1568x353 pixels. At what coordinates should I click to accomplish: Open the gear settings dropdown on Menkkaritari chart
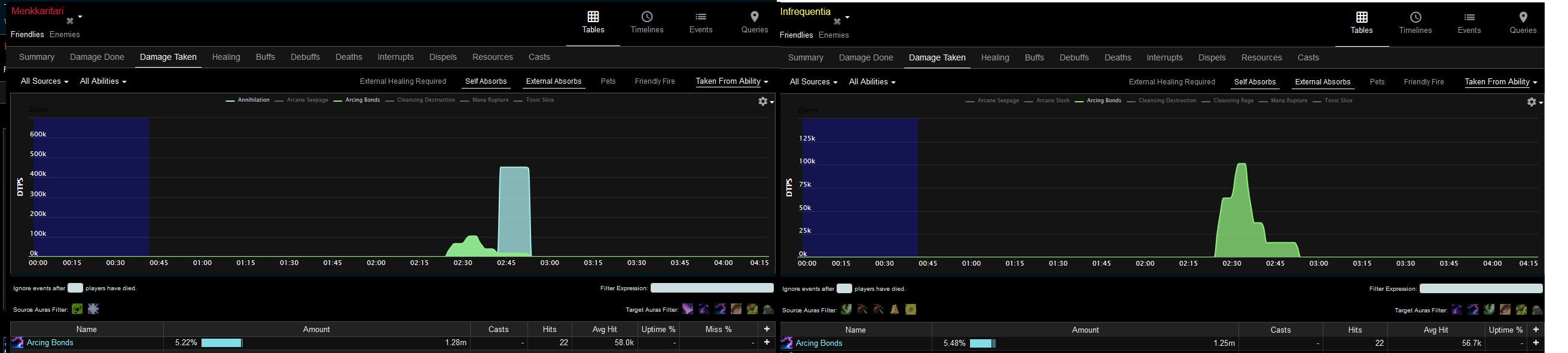765,102
